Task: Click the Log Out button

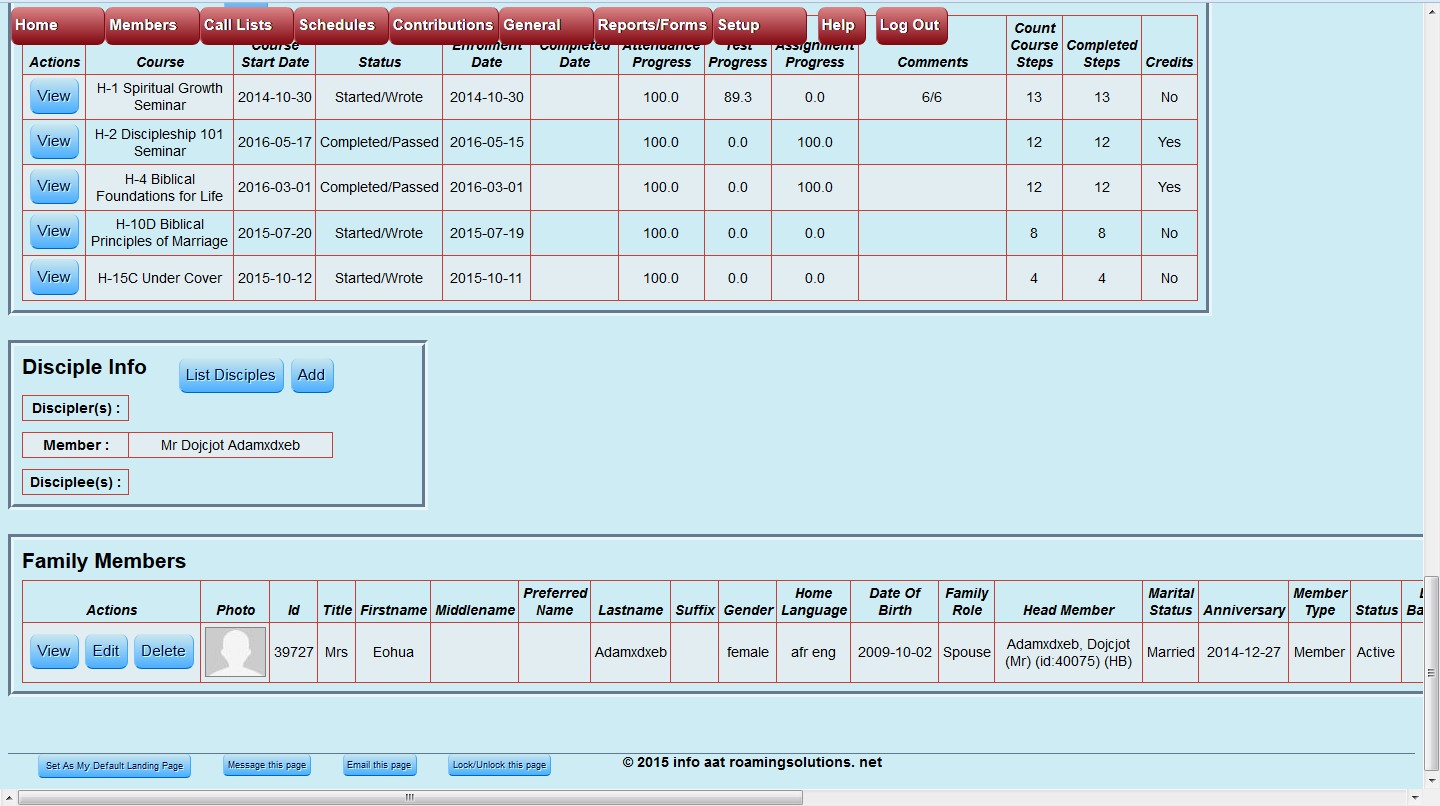Action: pyautogui.click(x=911, y=25)
